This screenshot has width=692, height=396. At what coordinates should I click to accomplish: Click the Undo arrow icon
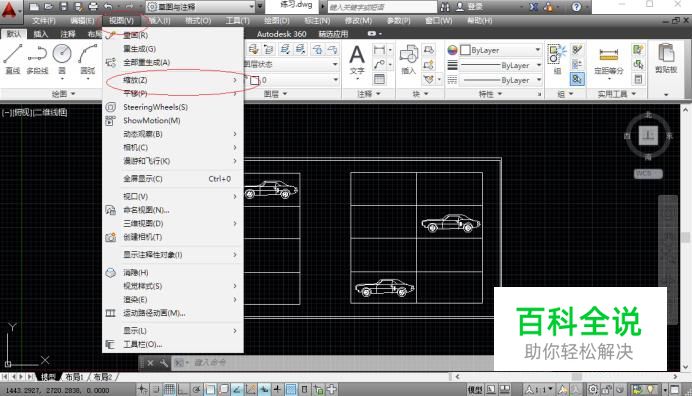click(x=108, y=7)
